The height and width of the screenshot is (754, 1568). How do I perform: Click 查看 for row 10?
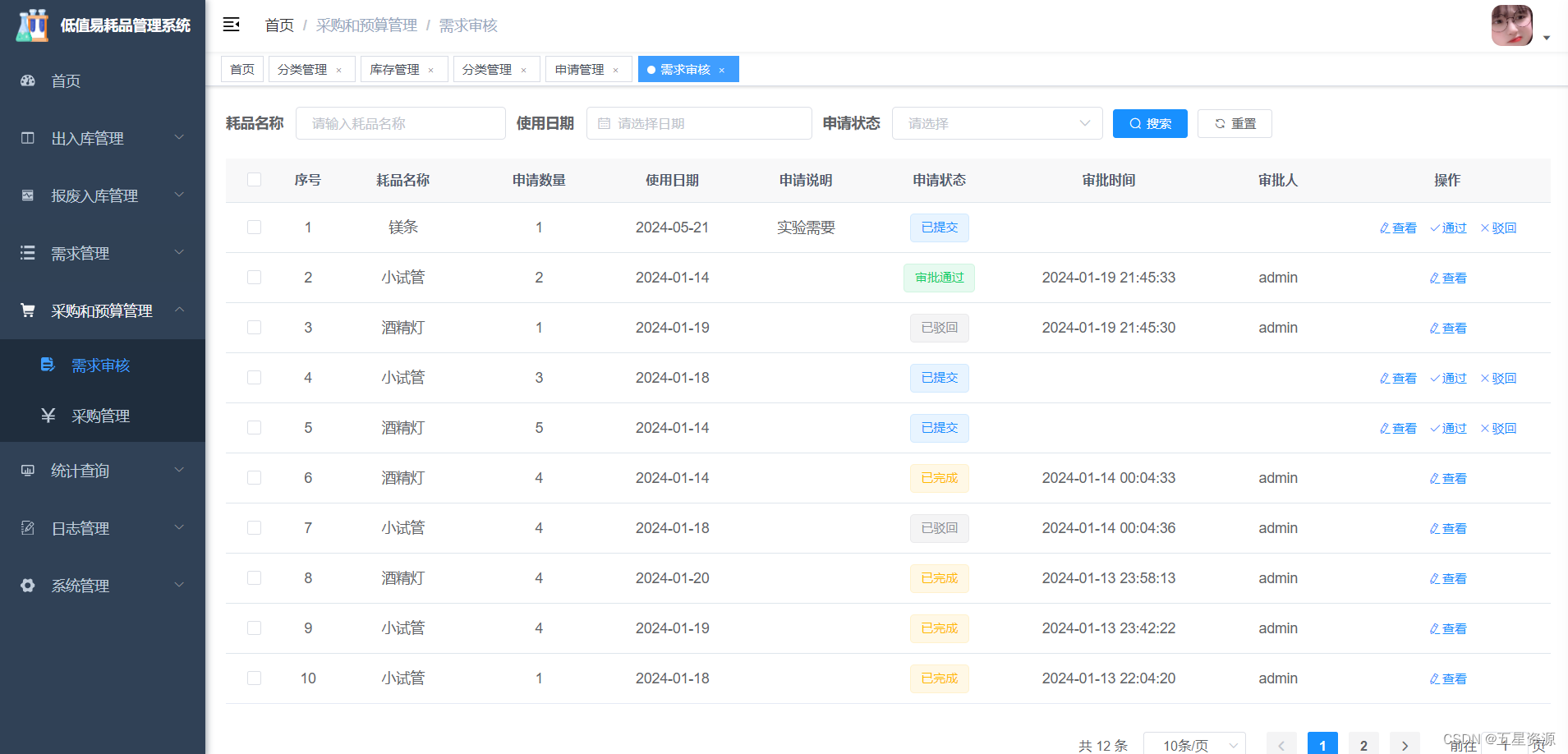tap(1448, 678)
